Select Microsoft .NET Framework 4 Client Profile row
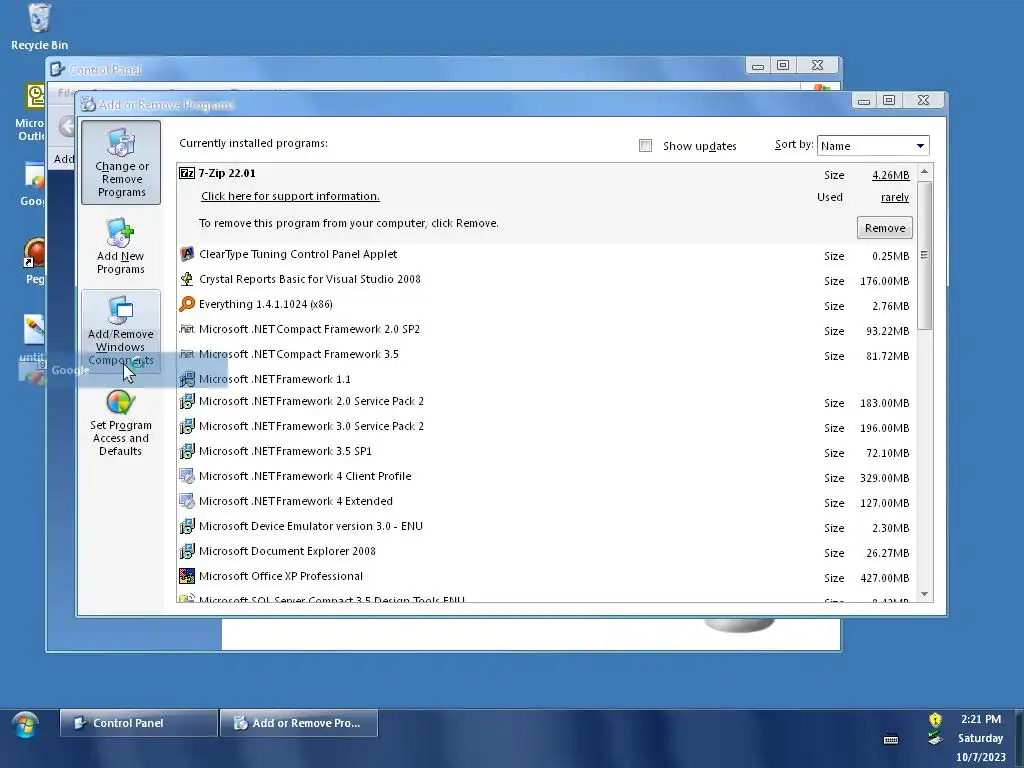 tap(547, 477)
